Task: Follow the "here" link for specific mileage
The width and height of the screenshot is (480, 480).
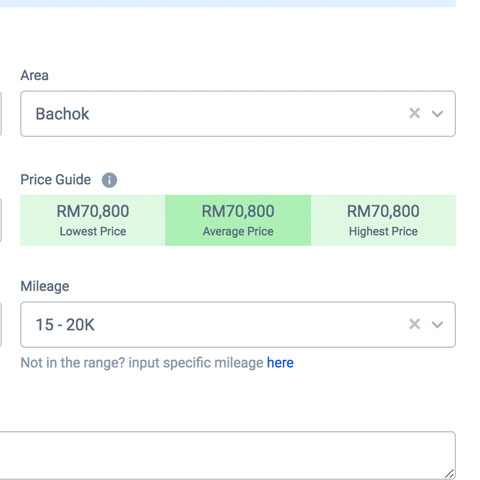Action: (280, 363)
